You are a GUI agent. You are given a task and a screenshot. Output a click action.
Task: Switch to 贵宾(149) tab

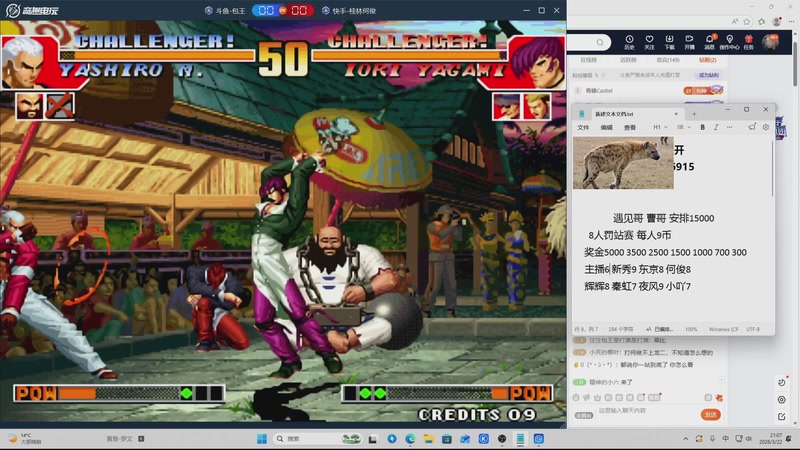point(668,60)
